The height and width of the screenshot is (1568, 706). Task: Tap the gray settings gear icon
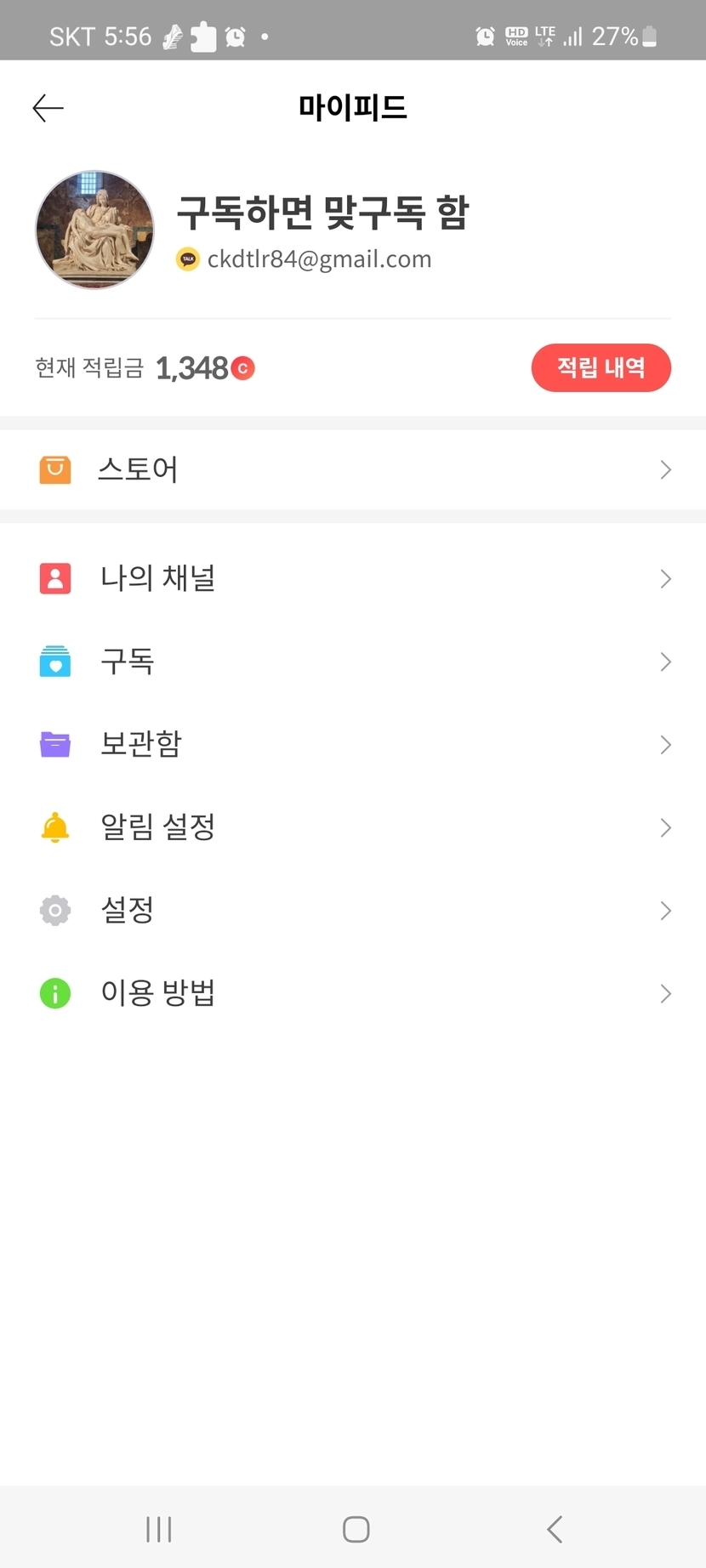point(55,910)
